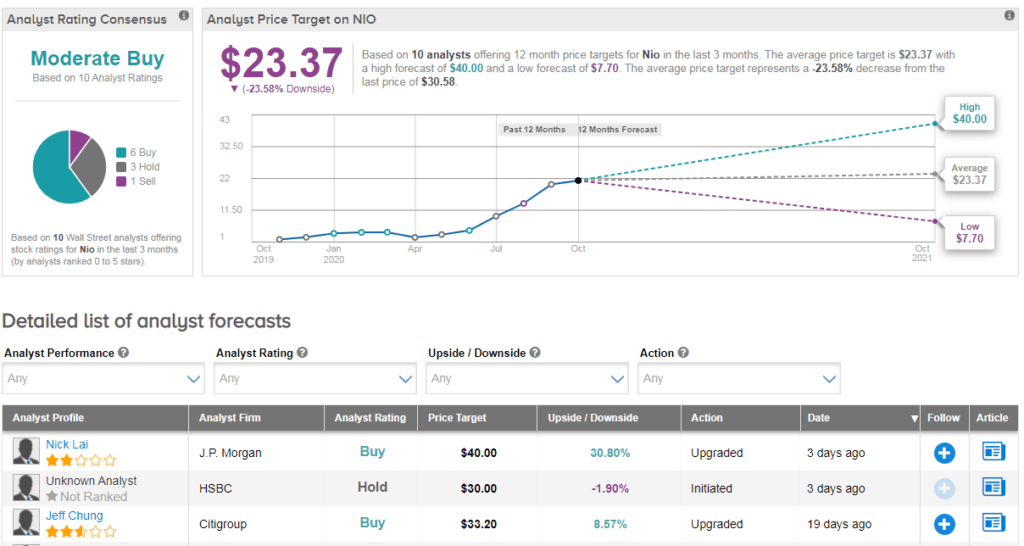Follow analyst Nick Lai with plus icon
Viewport: 1024px width, 546px height.
tap(944, 453)
